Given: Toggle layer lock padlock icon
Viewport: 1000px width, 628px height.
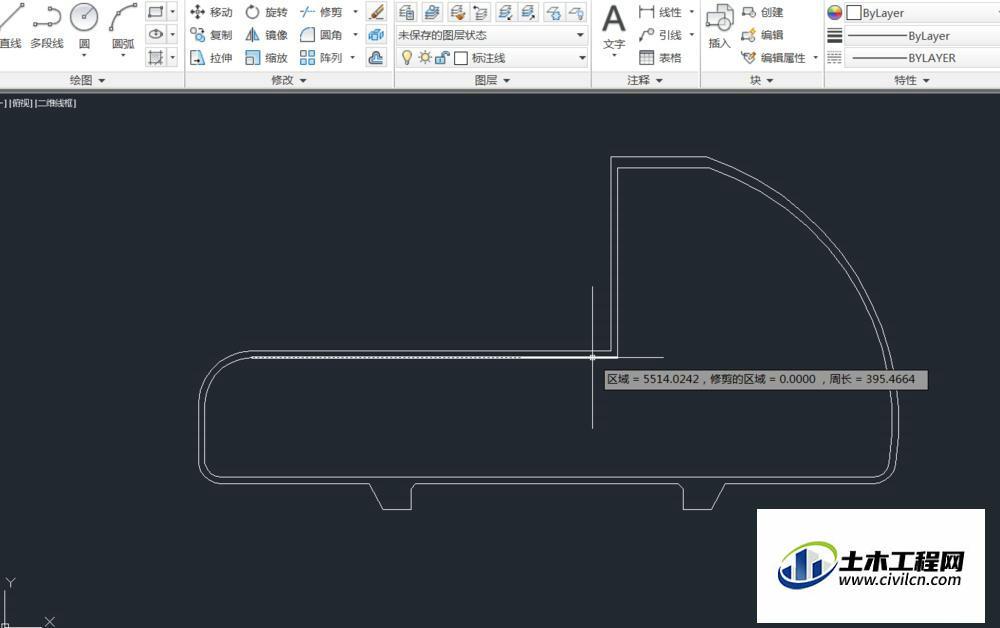Looking at the screenshot, I should click(x=442, y=58).
